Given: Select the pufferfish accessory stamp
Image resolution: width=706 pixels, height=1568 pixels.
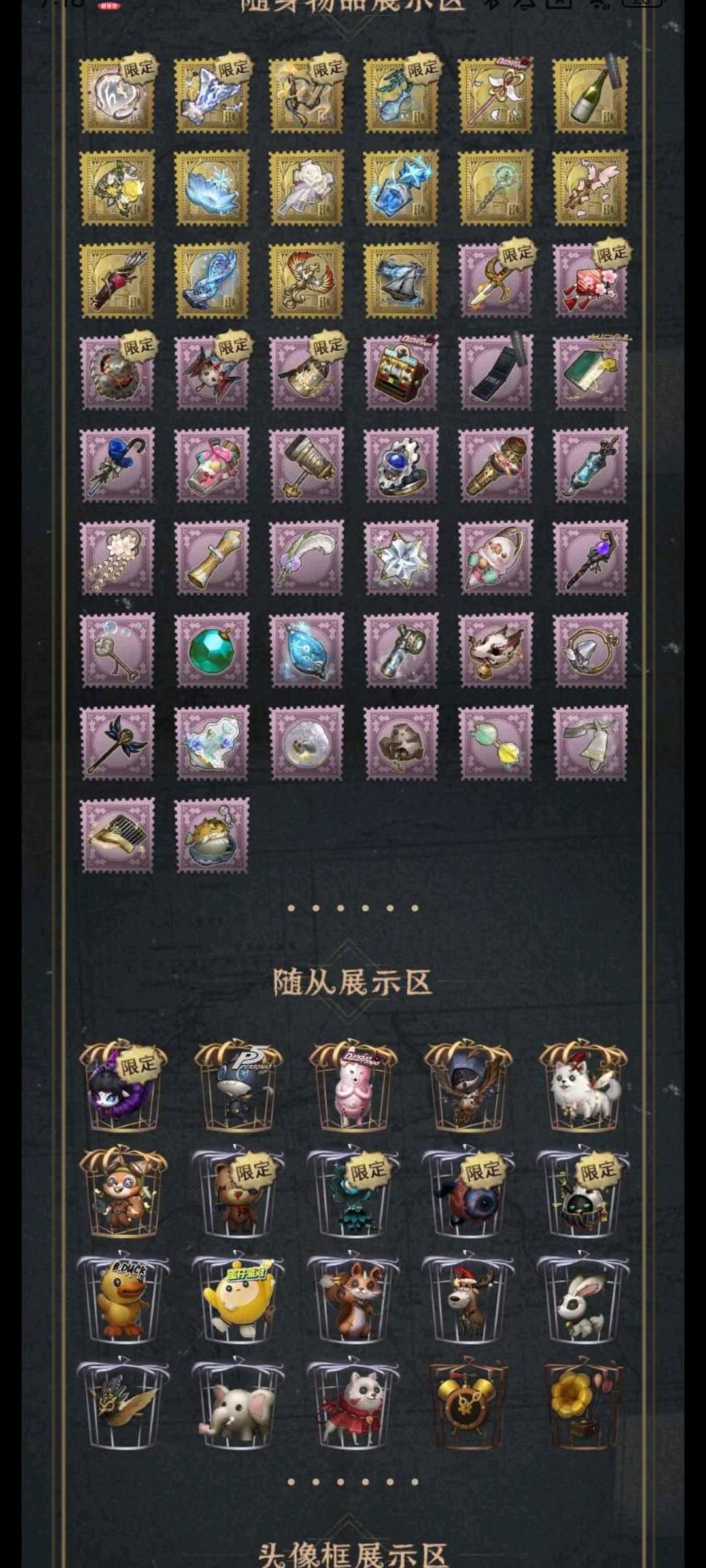Looking at the screenshot, I should (211, 836).
